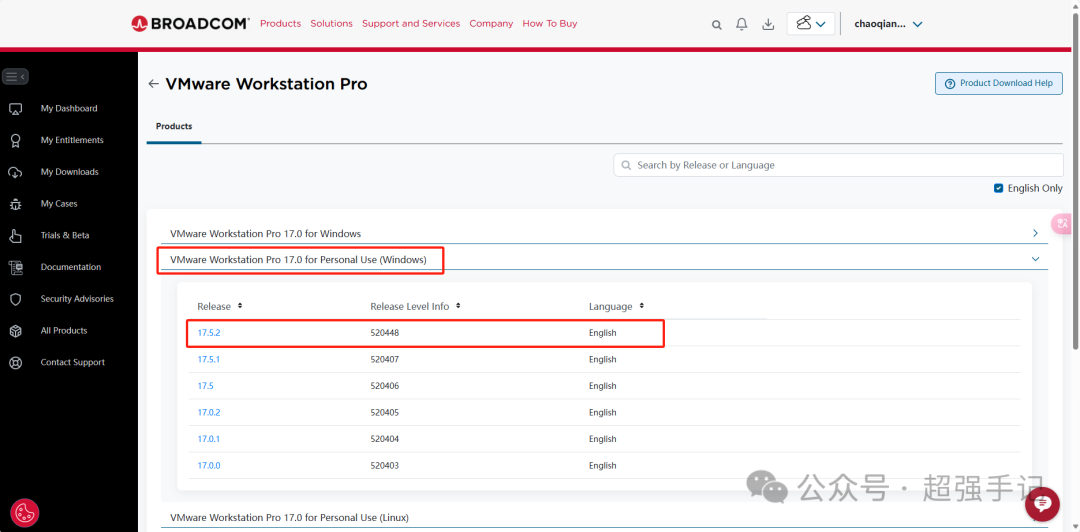Open the Company top menu
The height and width of the screenshot is (532, 1080).
pyautogui.click(x=491, y=23)
